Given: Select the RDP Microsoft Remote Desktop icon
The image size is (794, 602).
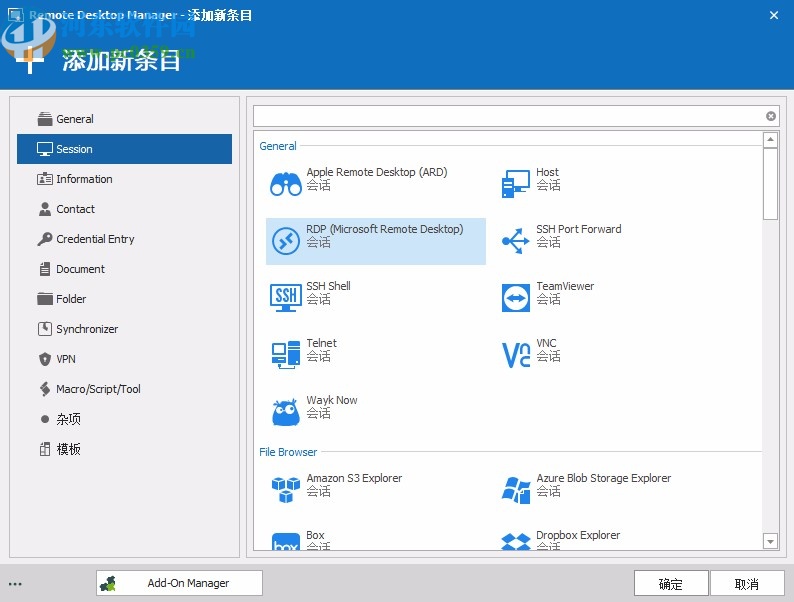Looking at the screenshot, I should 286,241.
